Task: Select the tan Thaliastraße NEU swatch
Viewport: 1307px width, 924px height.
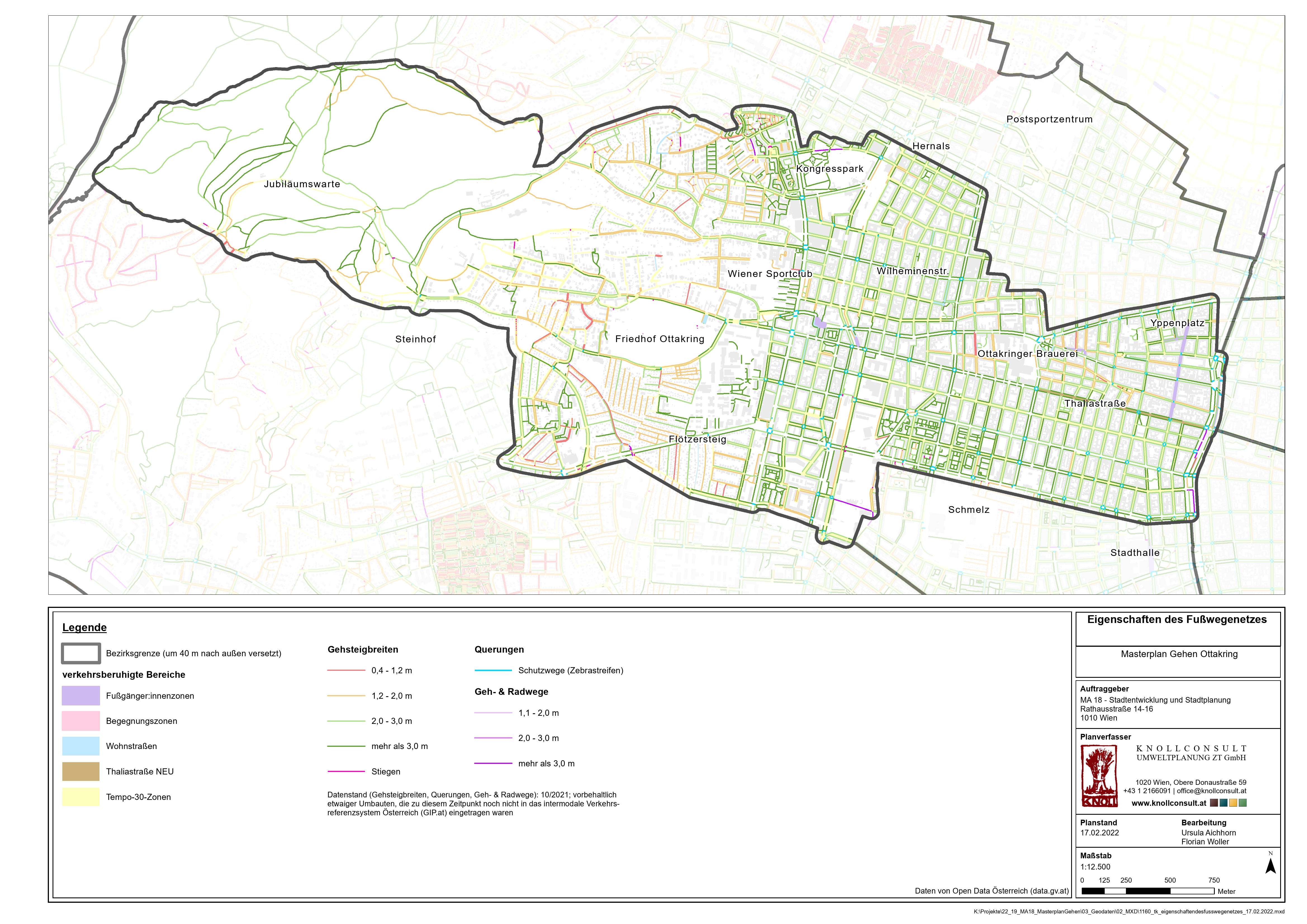Action: pyautogui.click(x=81, y=772)
